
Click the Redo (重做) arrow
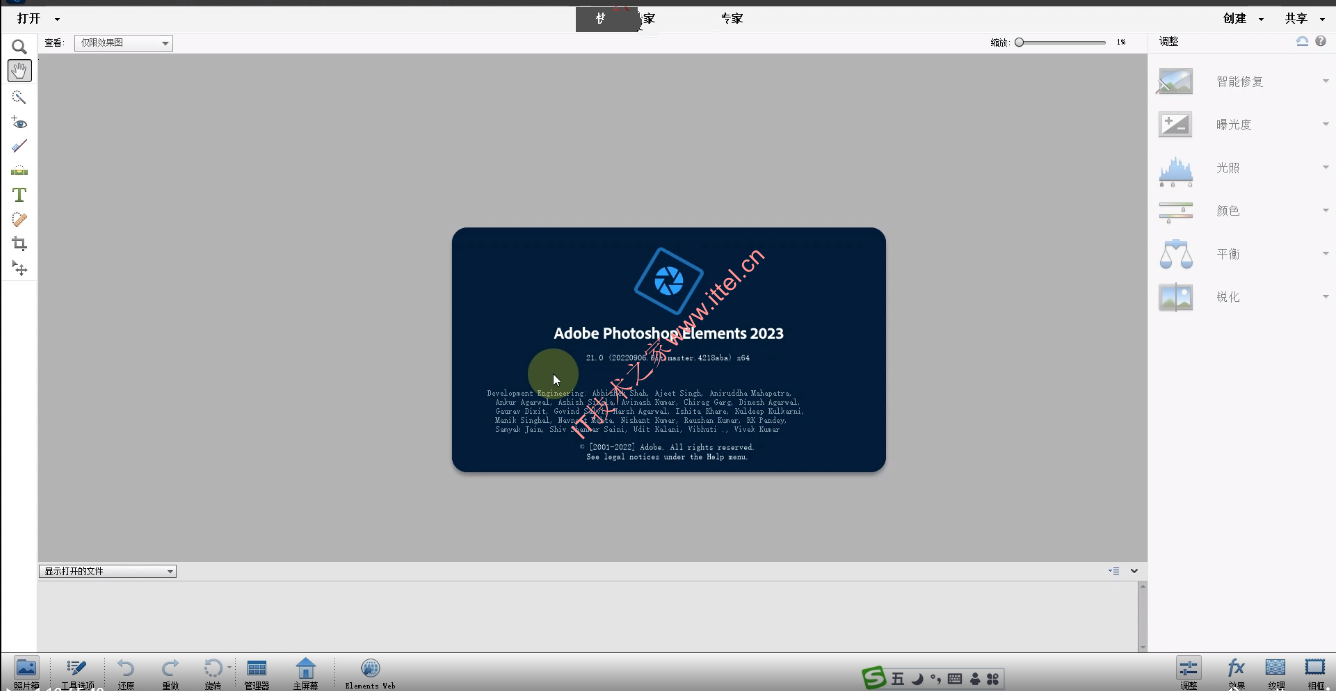pyautogui.click(x=171, y=668)
